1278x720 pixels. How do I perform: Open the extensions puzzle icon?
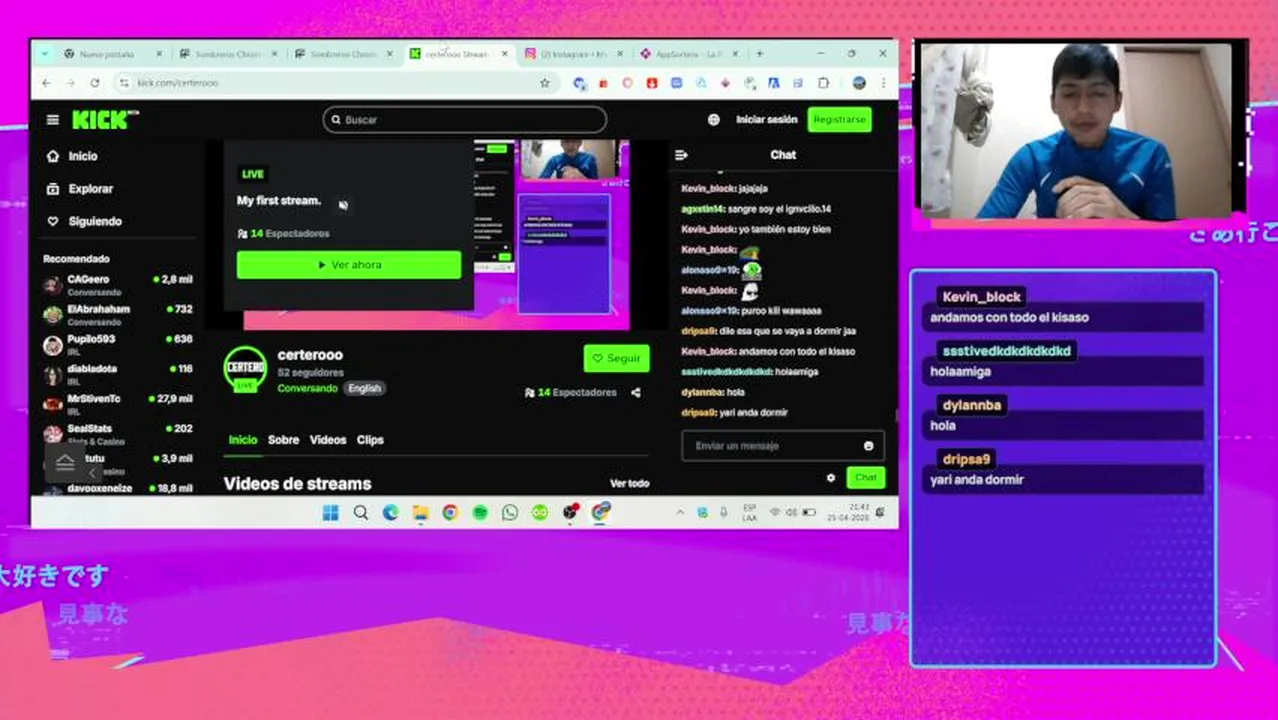pos(823,83)
